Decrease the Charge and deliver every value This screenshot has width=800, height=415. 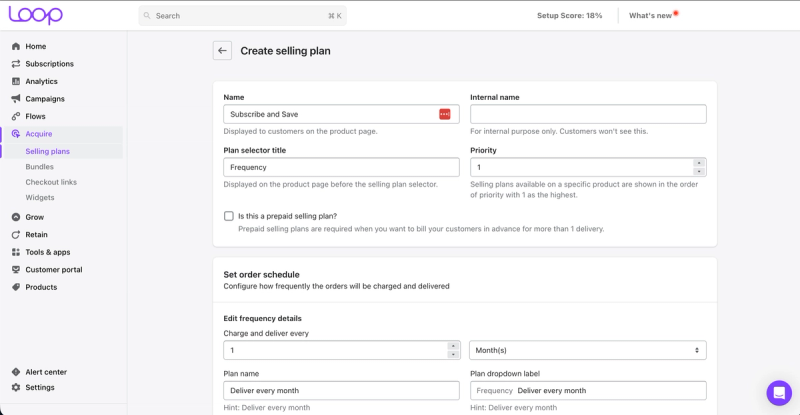(x=453, y=354)
